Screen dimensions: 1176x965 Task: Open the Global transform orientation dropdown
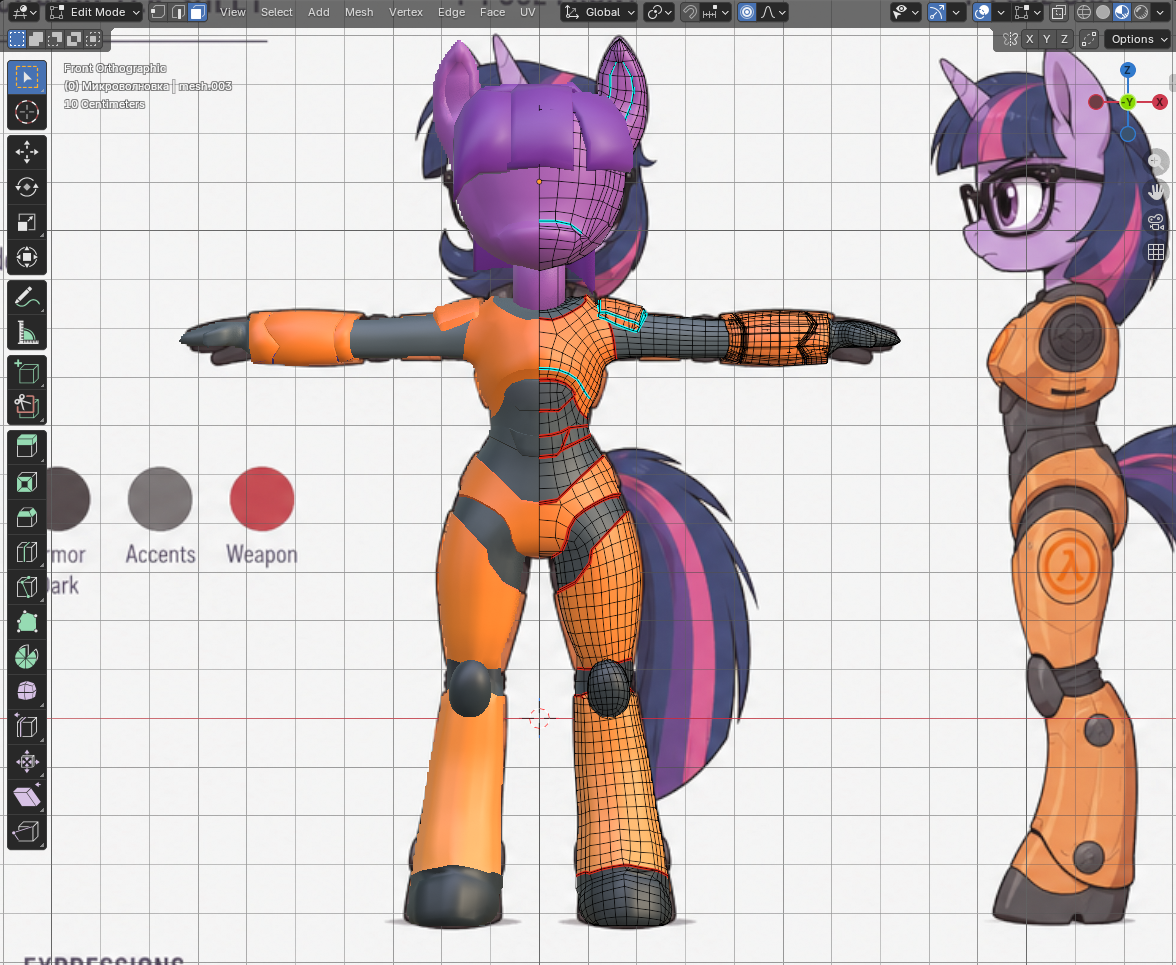599,12
